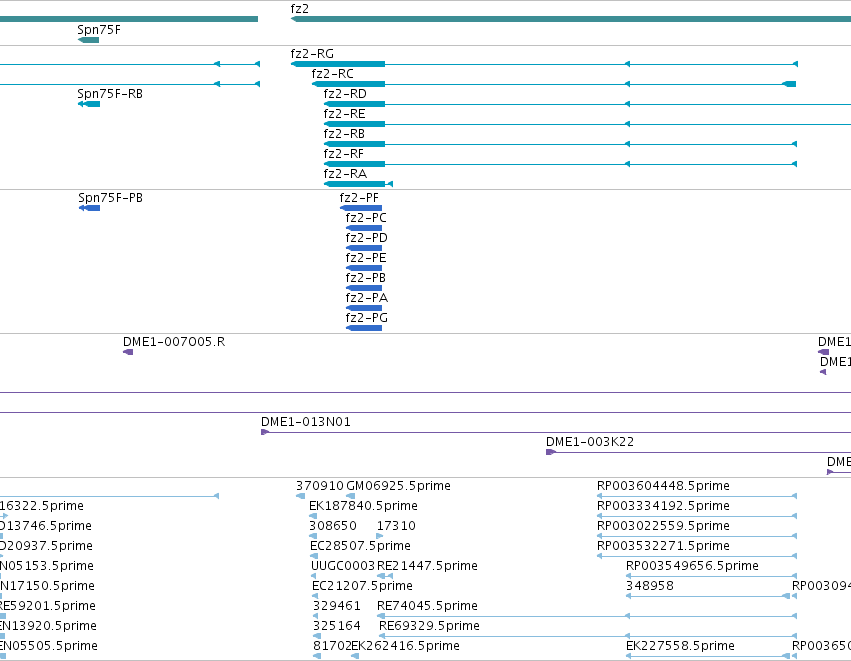Click the EN13920.5prime EST label
851x661 pixels.
pyautogui.click(x=48, y=626)
